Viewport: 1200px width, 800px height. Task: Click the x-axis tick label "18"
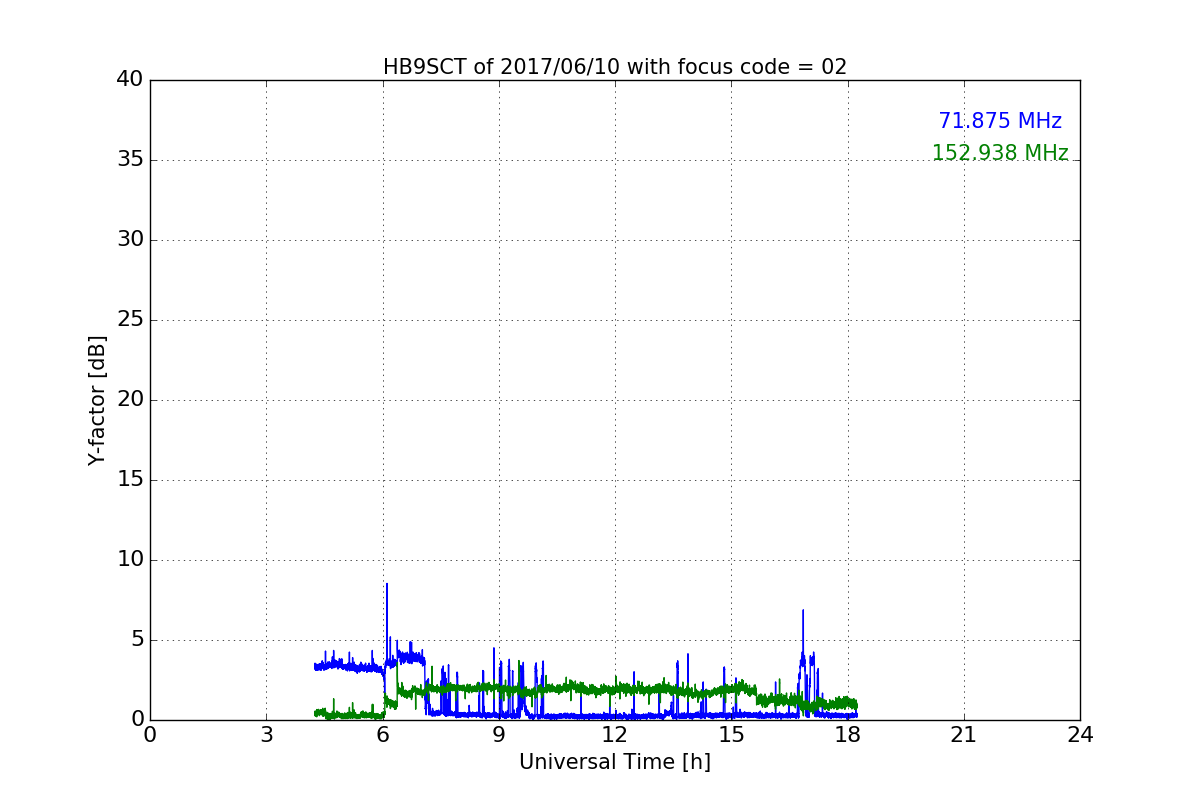pyautogui.click(x=847, y=734)
